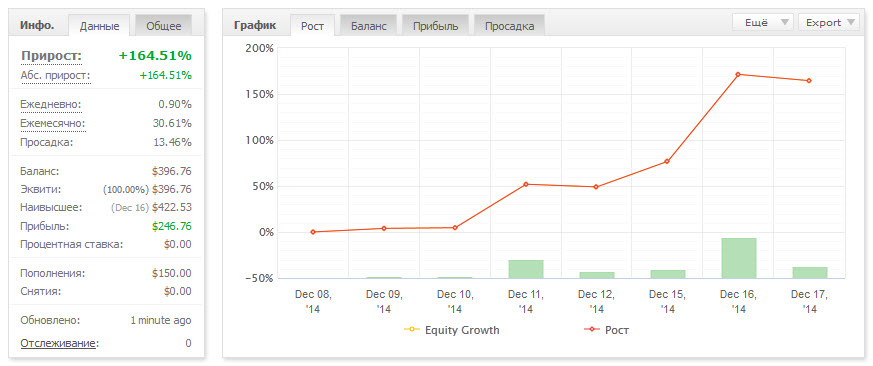Screen dimensions: 873x366
Task: Click the Наивысшее value $422.53
Action: (171, 208)
